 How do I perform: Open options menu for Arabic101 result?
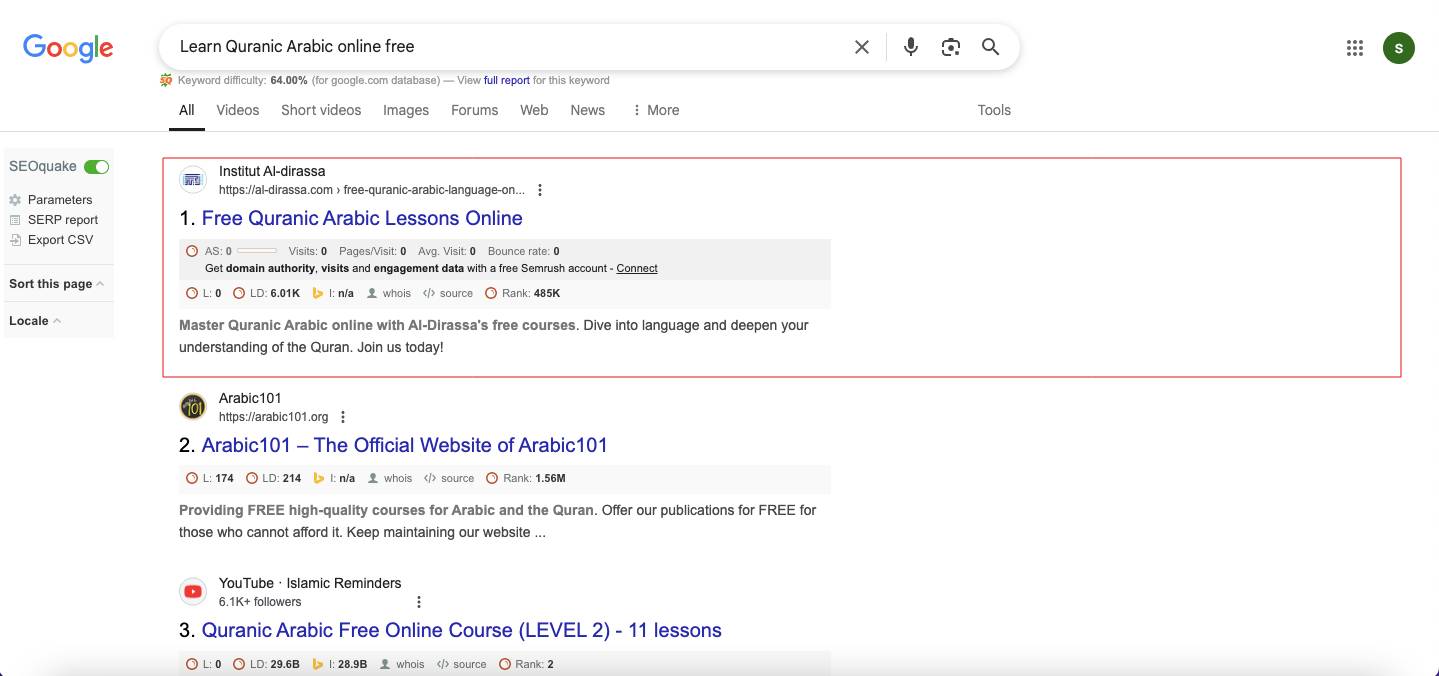point(343,417)
